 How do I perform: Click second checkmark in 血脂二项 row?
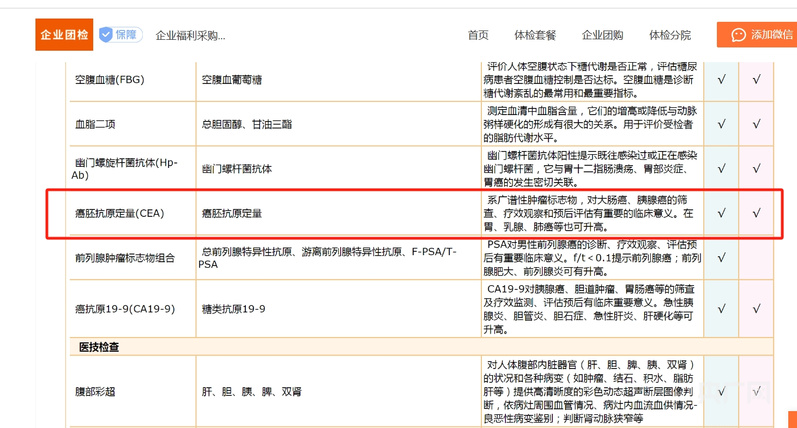(756, 124)
